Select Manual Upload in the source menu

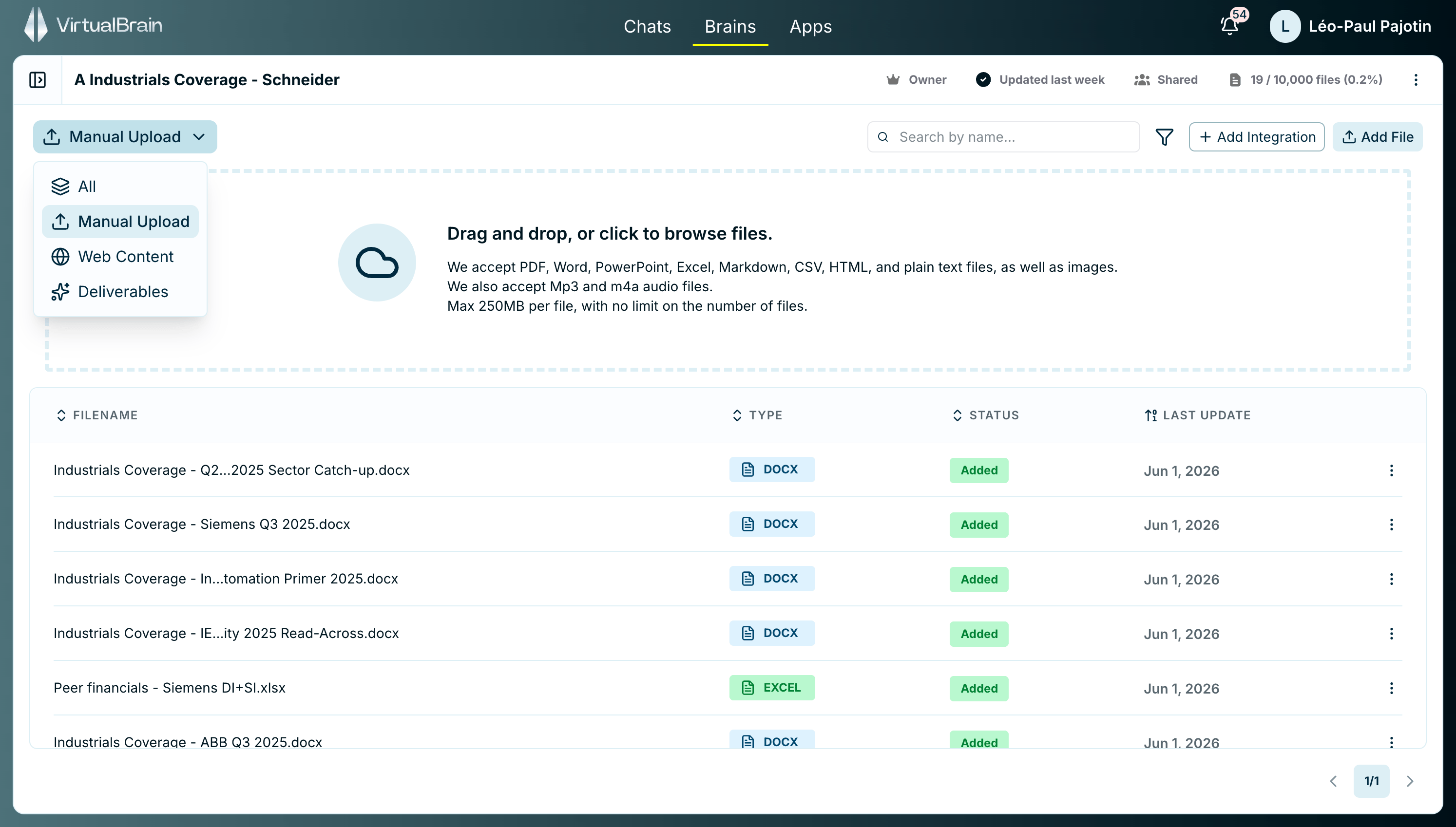point(120,222)
